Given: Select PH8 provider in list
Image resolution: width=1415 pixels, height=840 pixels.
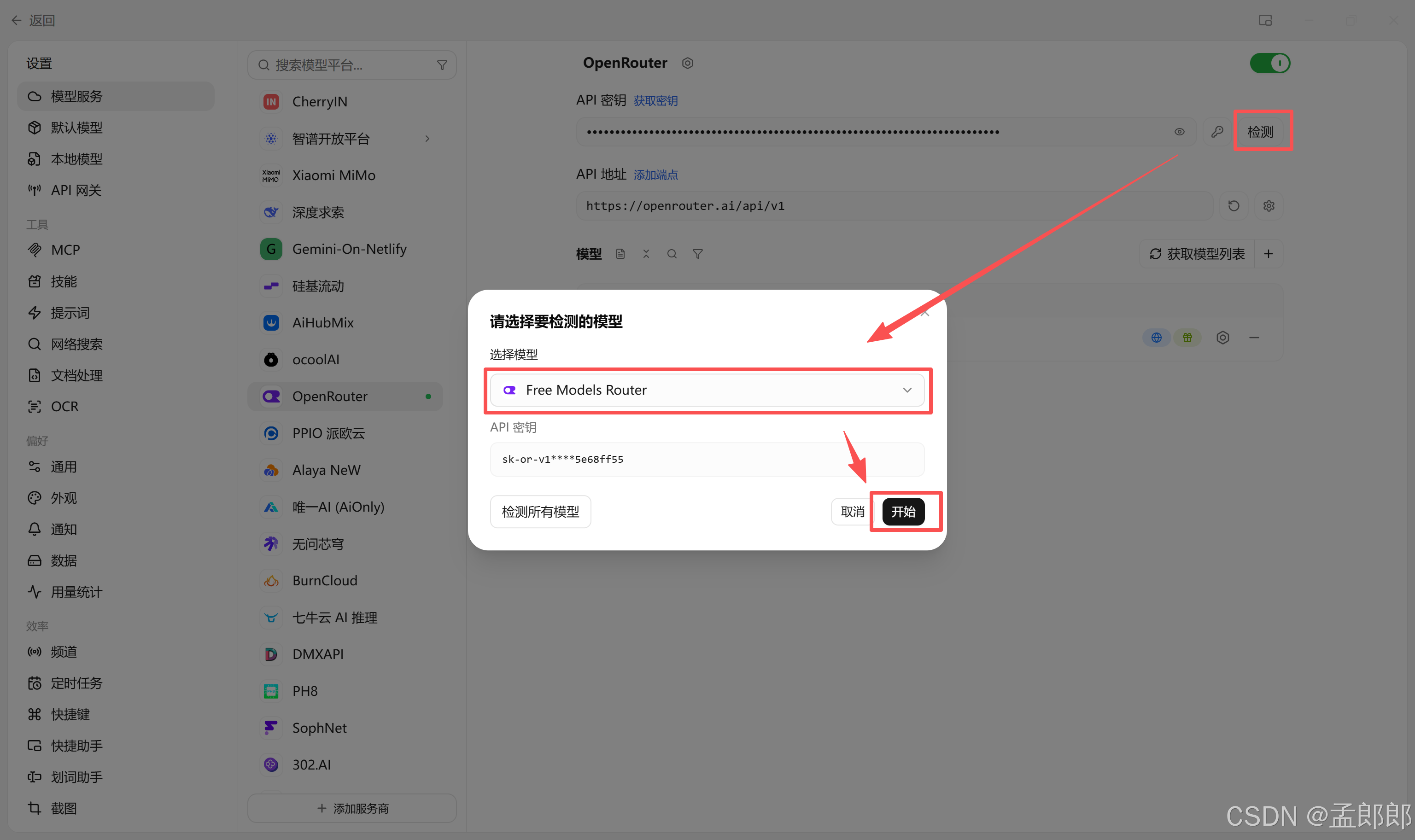Looking at the screenshot, I should (345, 691).
